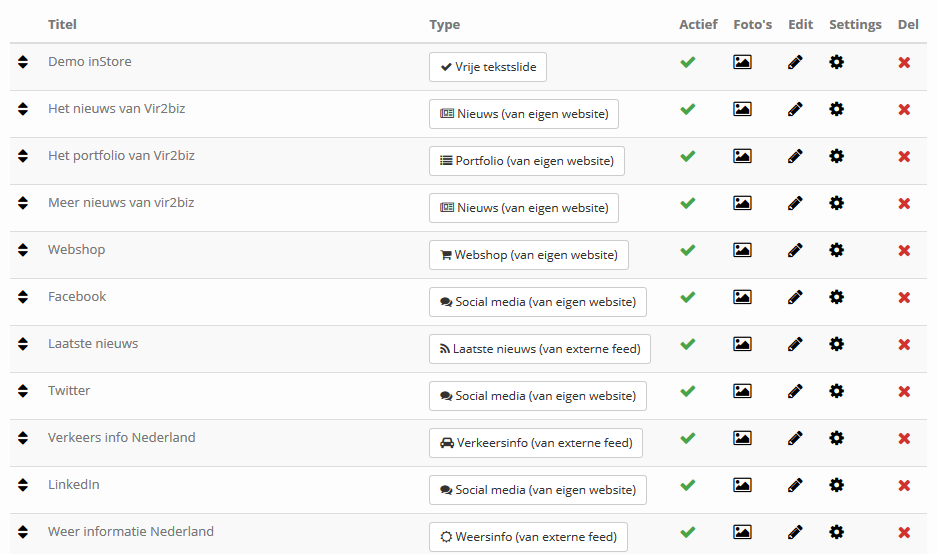Disable active status of Twitter slide
The width and height of the screenshot is (938, 554).
[x=688, y=391]
